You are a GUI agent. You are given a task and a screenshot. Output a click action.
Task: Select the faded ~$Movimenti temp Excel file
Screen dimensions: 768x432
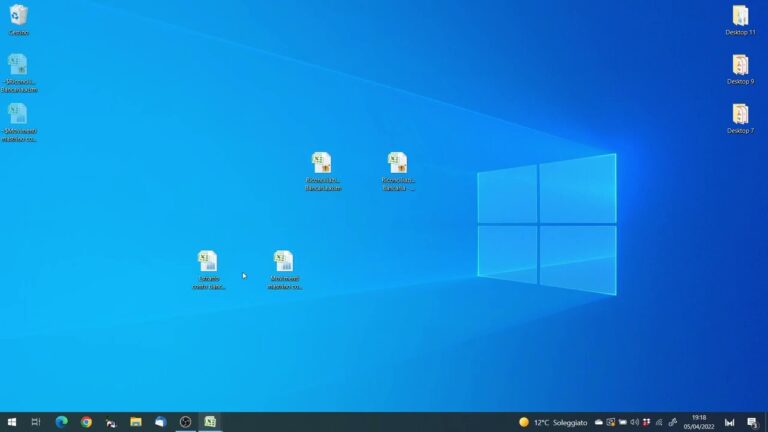(19, 122)
